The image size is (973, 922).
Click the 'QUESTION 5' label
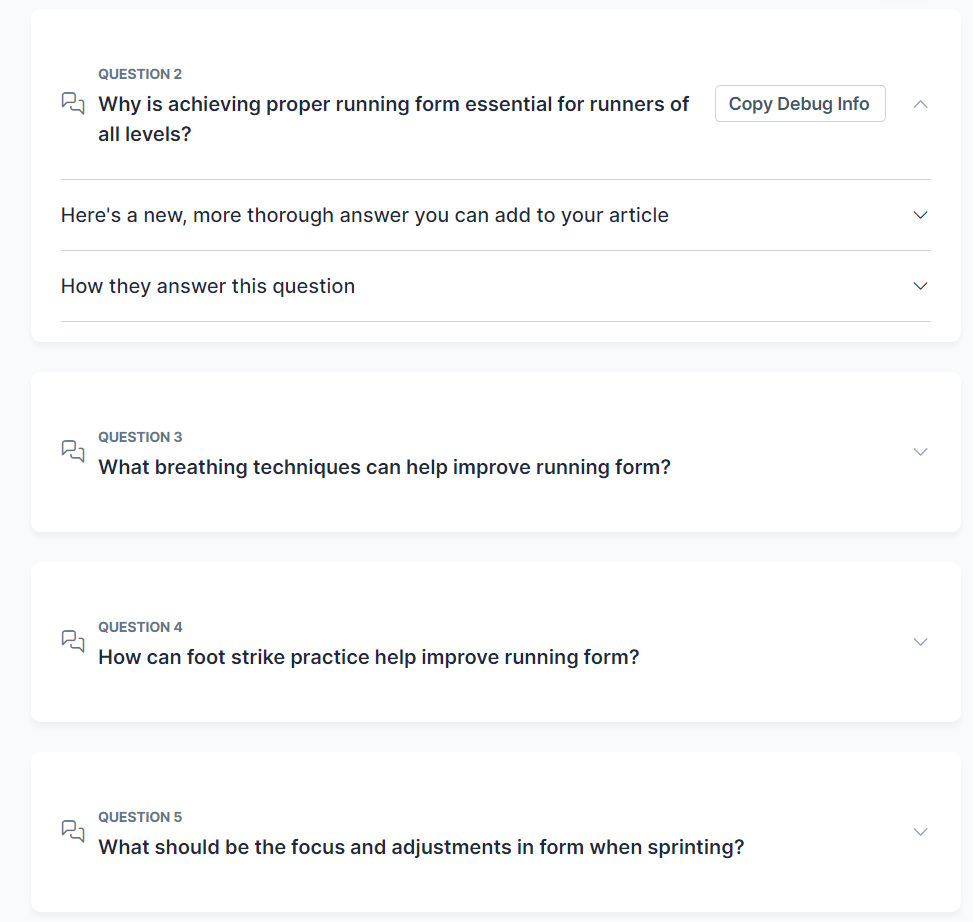click(140, 817)
